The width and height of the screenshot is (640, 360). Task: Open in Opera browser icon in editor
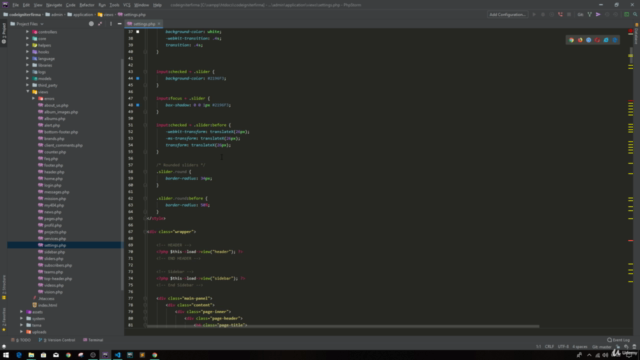(x=597, y=40)
